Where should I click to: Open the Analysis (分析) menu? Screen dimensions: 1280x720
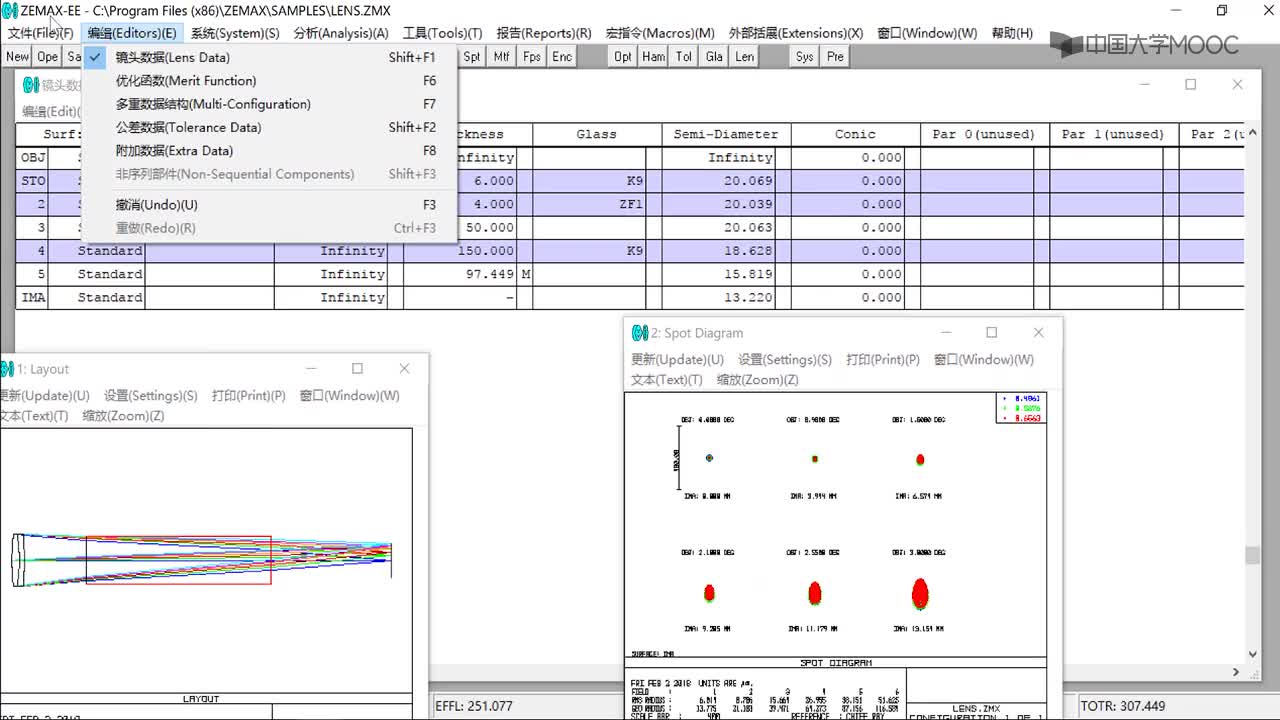(x=341, y=33)
